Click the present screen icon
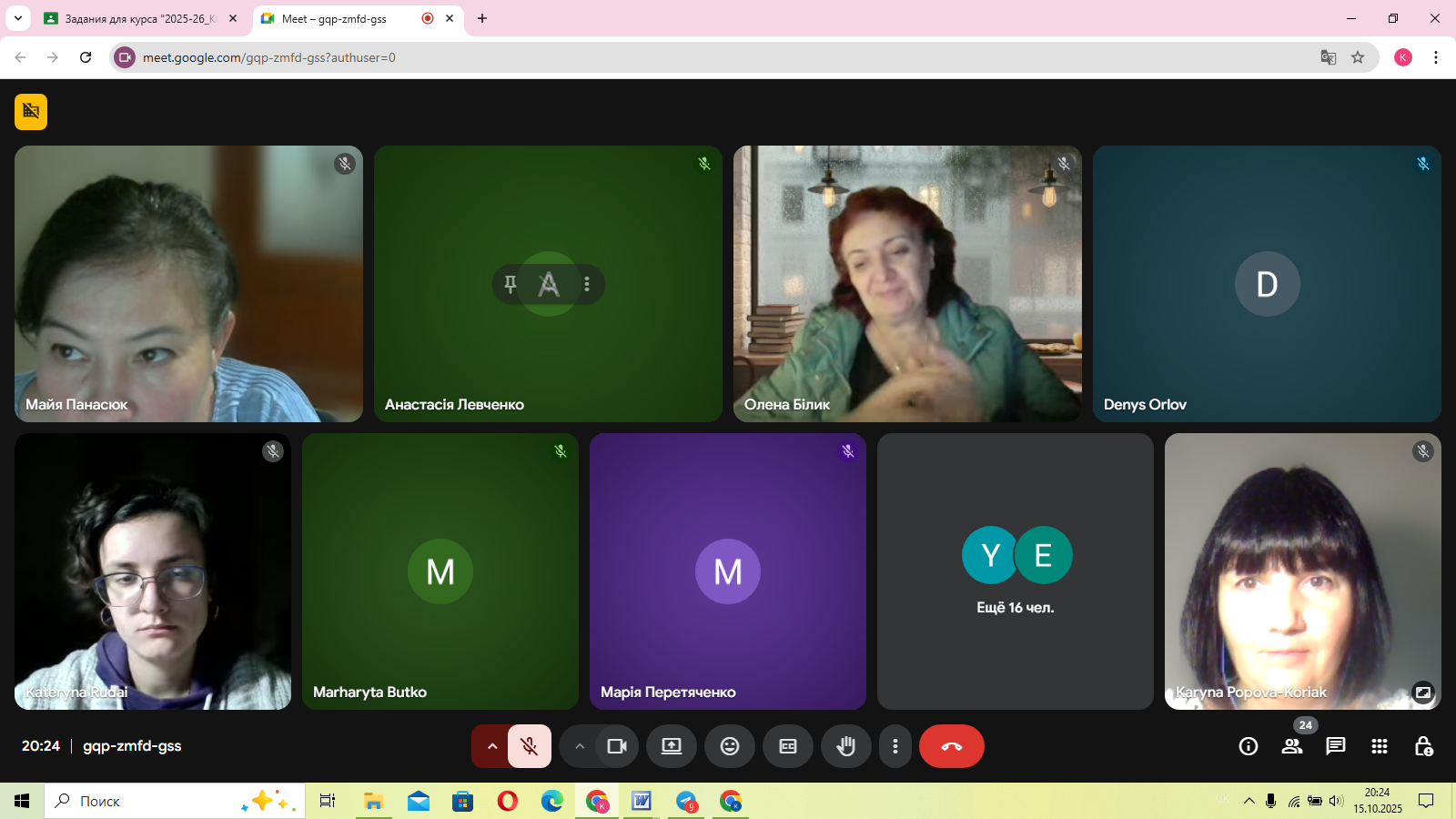Image resolution: width=1456 pixels, height=819 pixels. pos(672,746)
